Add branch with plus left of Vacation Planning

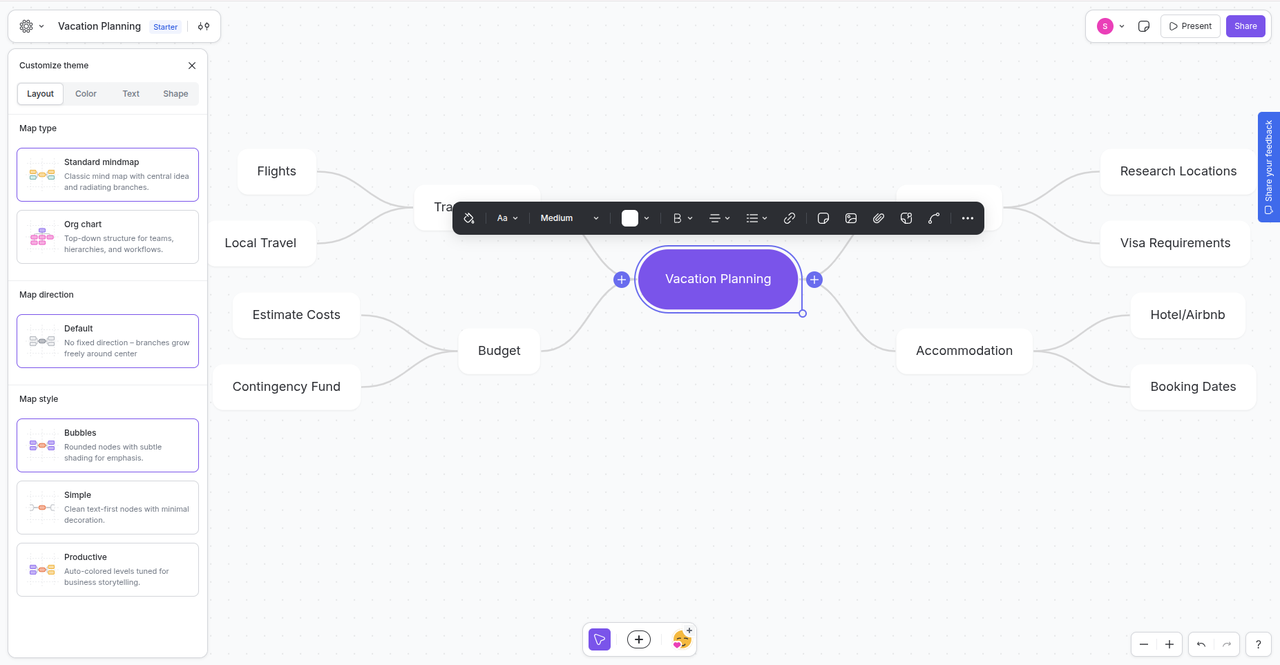pos(621,279)
